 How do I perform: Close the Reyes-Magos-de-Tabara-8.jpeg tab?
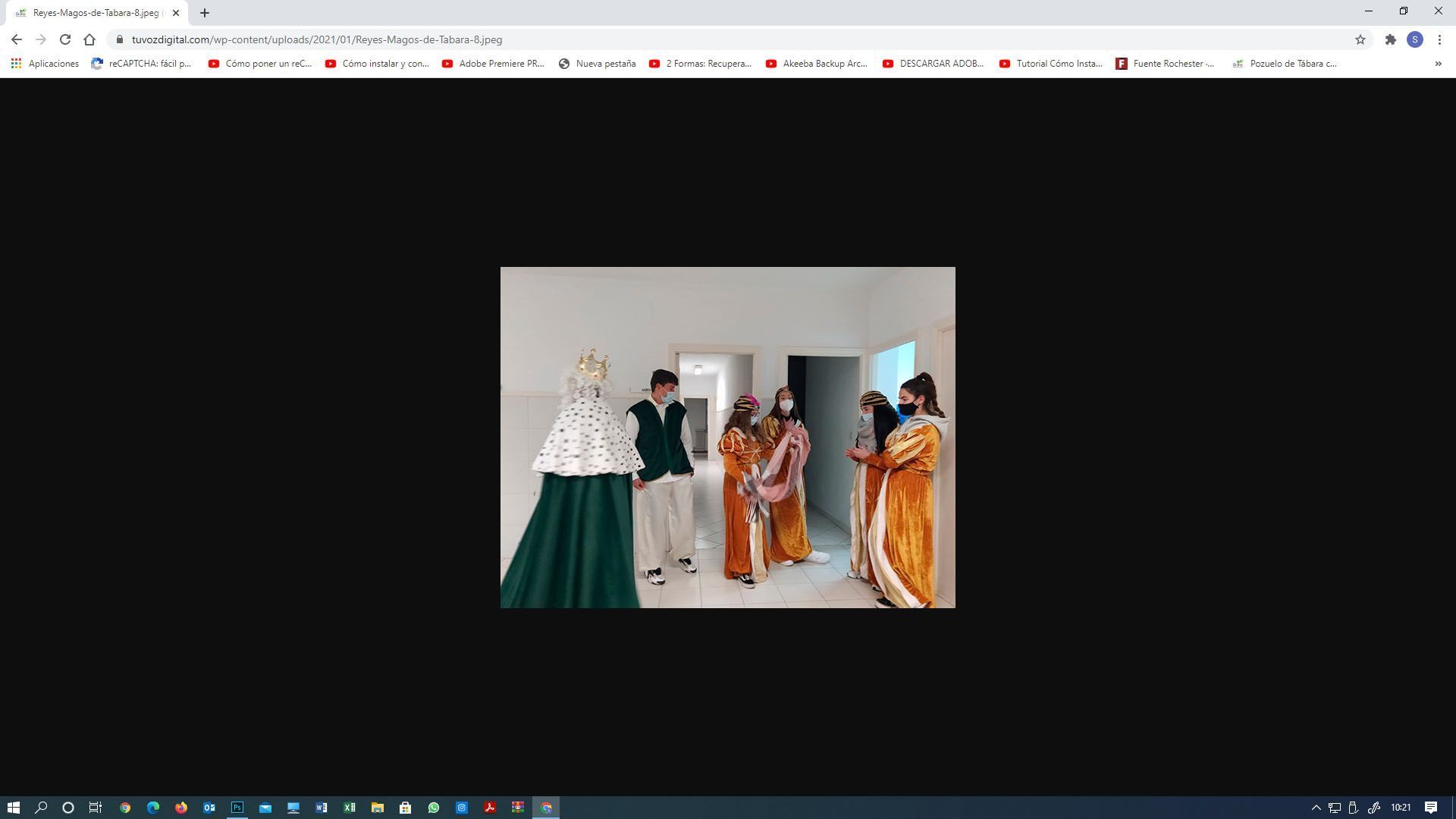pos(176,13)
